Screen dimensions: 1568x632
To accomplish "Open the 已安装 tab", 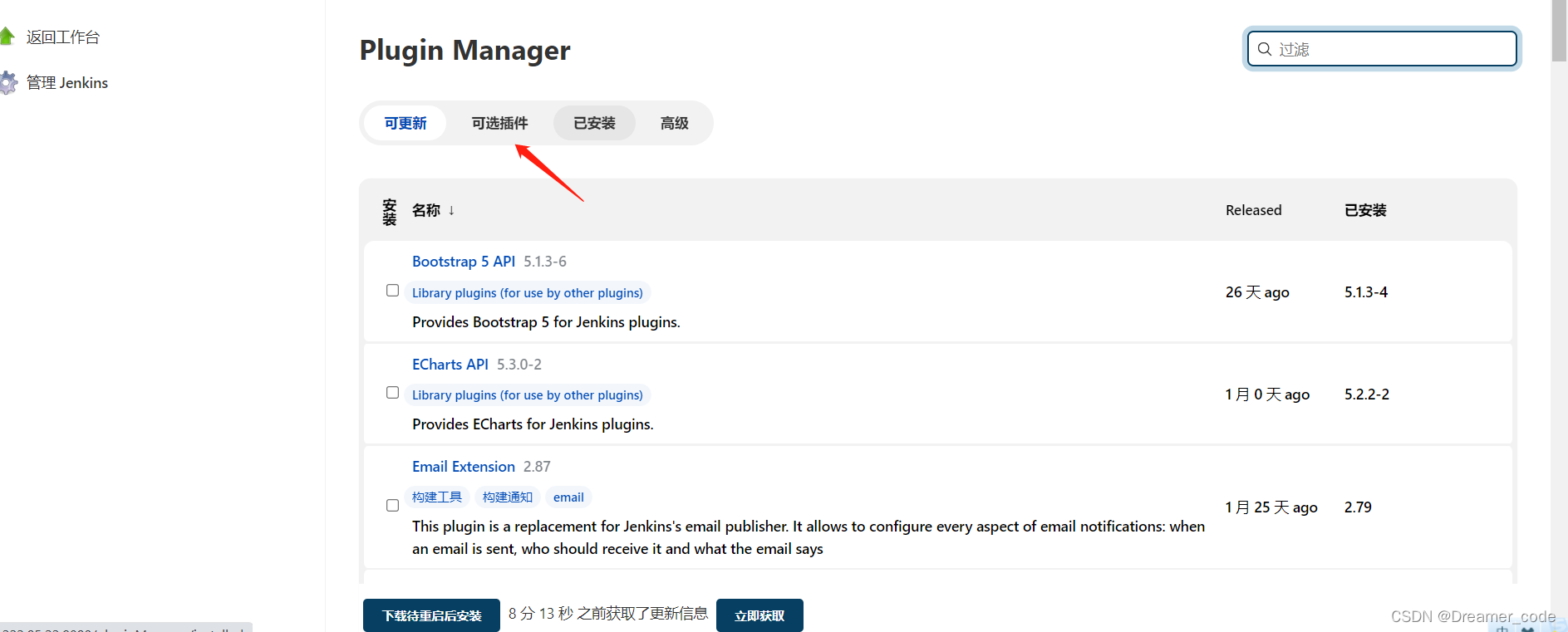I will click(594, 123).
